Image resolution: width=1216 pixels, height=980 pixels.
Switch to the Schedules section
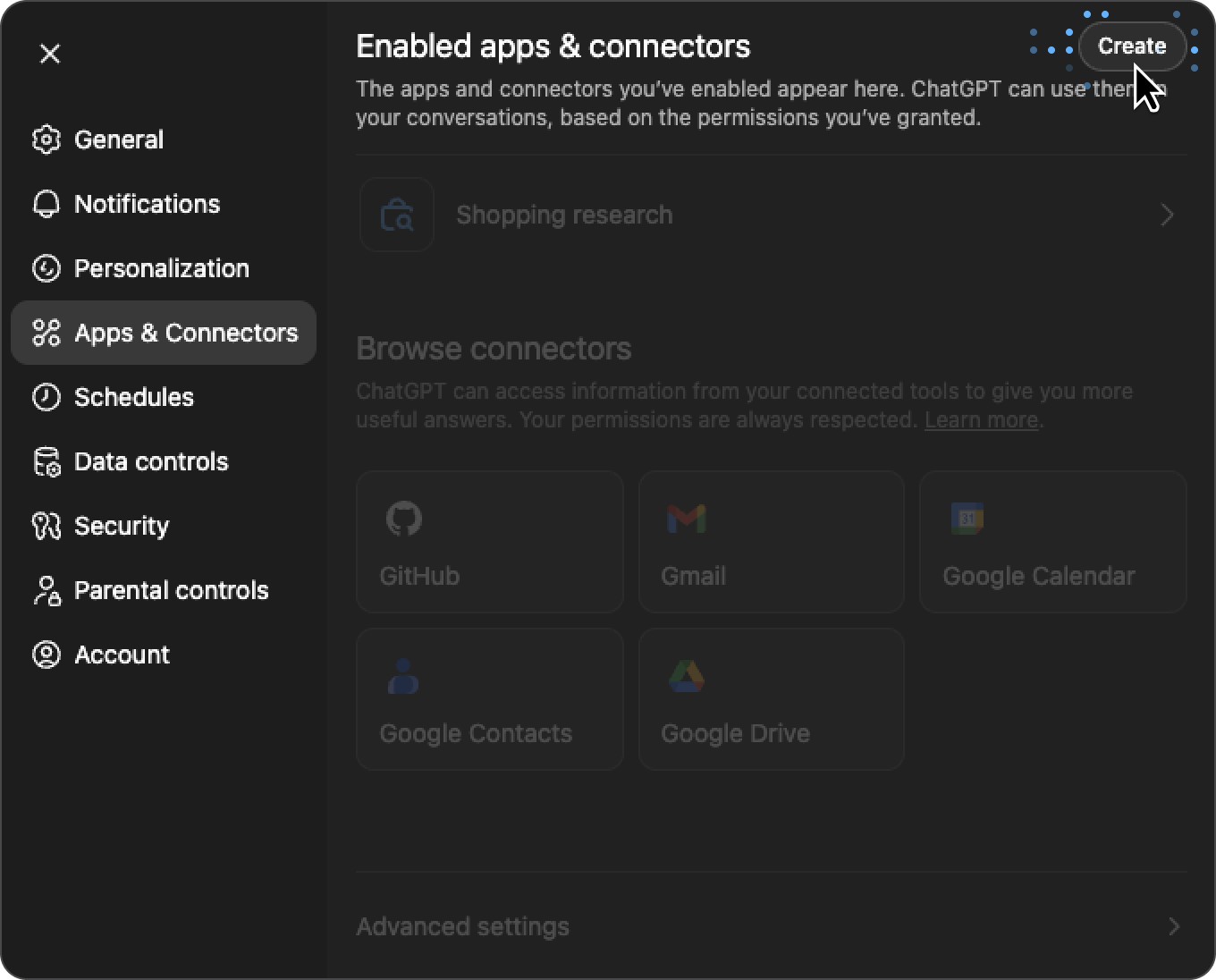134,397
